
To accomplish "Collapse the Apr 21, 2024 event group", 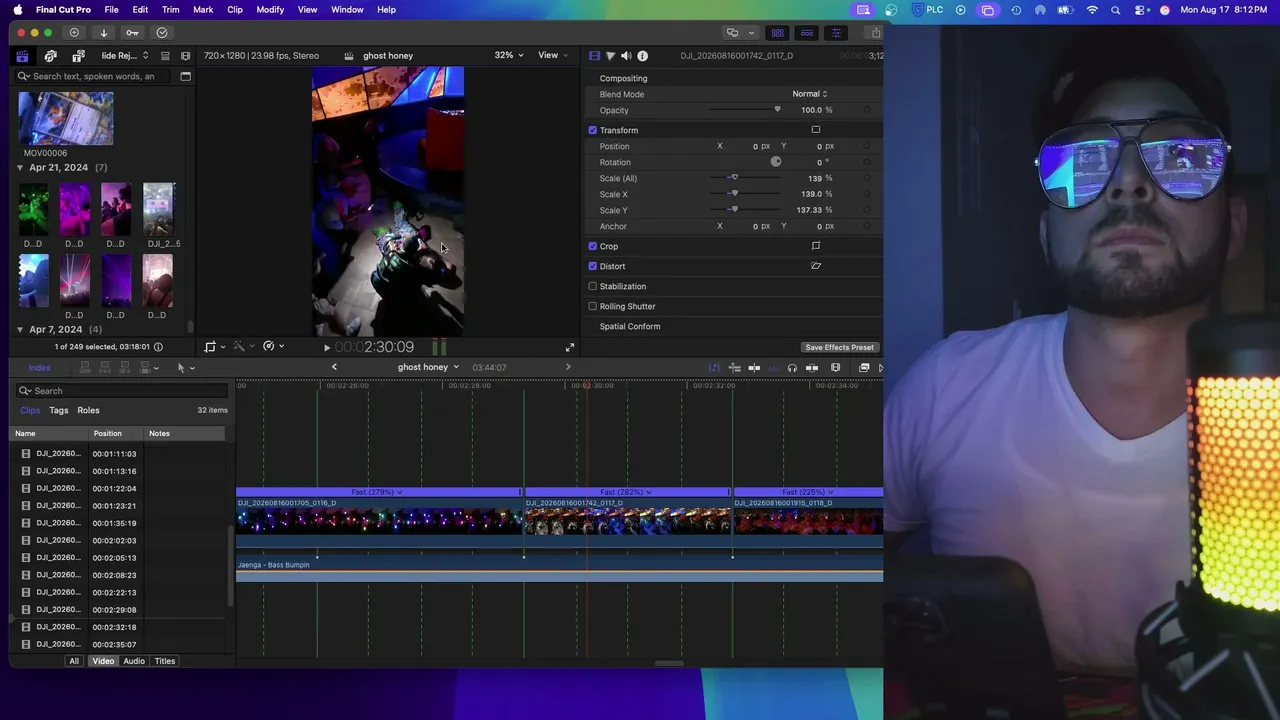I will pos(20,168).
